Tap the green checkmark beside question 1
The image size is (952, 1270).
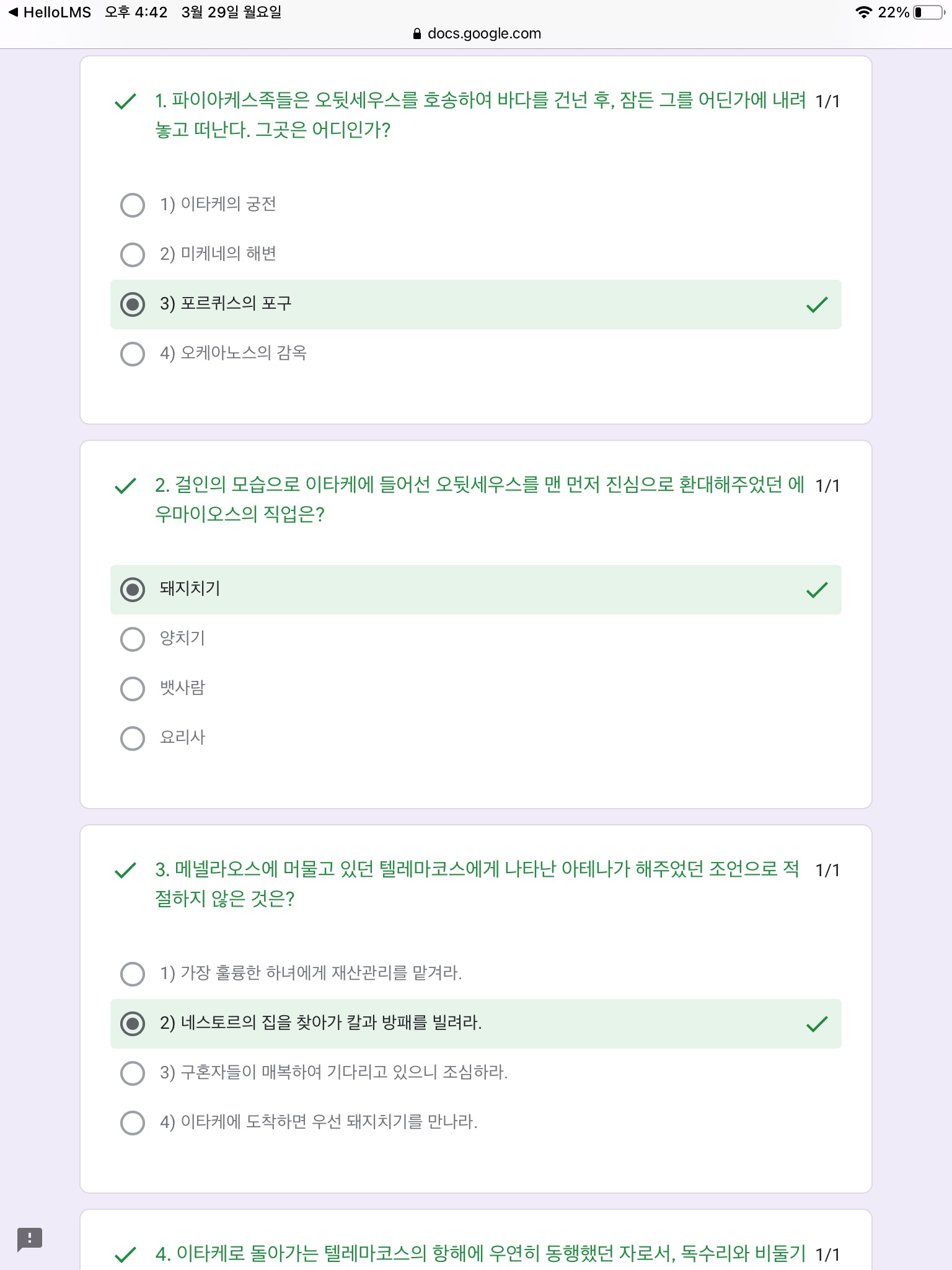coord(125,101)
